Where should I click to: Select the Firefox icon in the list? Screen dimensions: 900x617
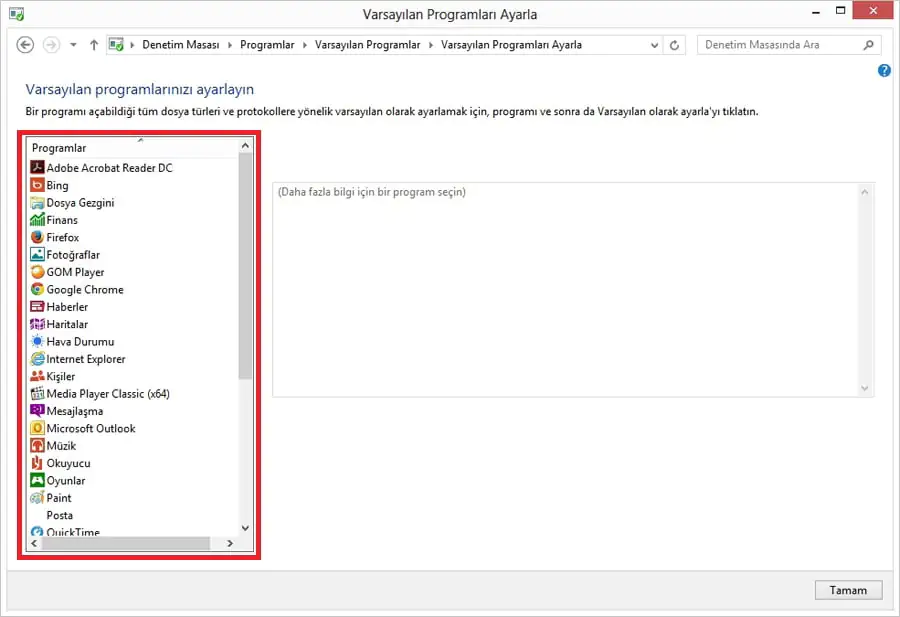click(37, 237)
